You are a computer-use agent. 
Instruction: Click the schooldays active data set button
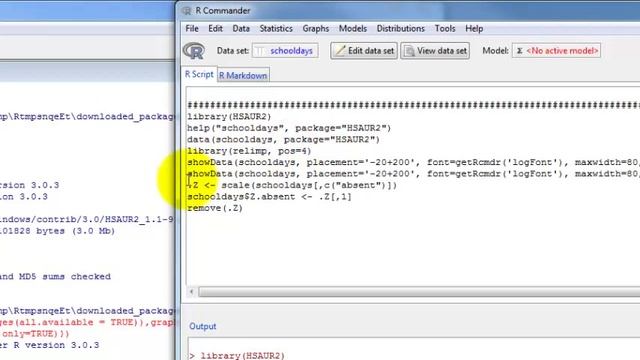coord(285,51)
